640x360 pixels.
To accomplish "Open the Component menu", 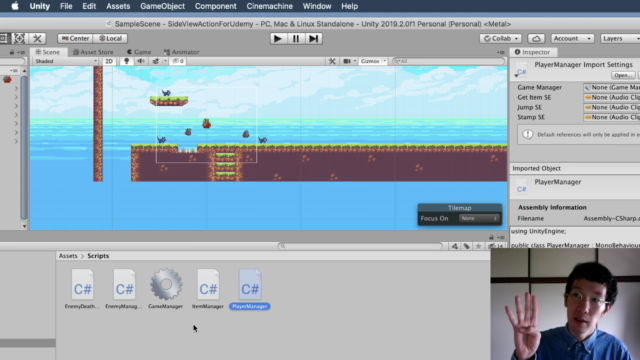I will [x=216, y=6].
